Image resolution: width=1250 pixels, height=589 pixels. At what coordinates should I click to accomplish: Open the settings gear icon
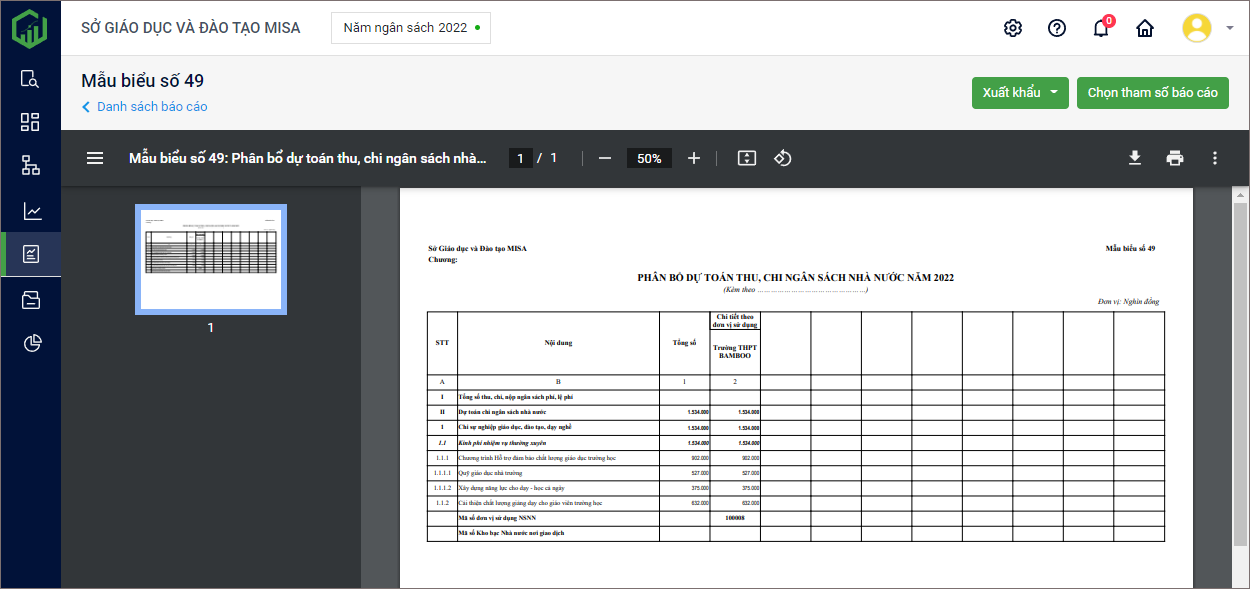tap(1013, 28)
